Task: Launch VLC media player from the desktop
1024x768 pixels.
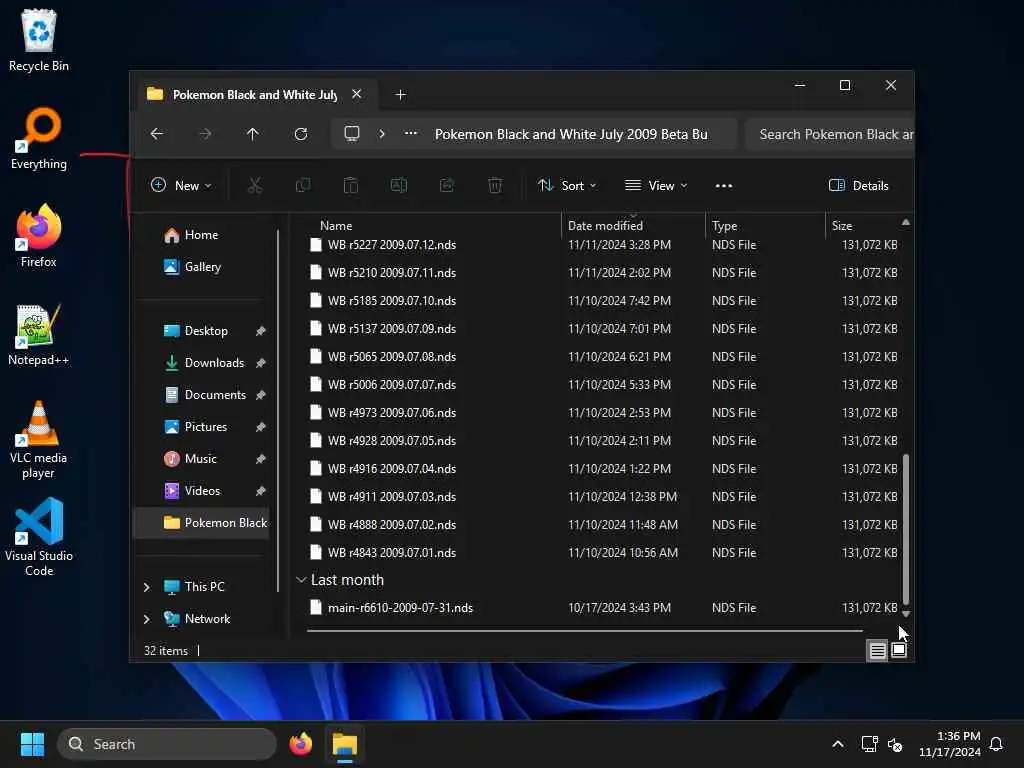Action: (x=39, y=440)
